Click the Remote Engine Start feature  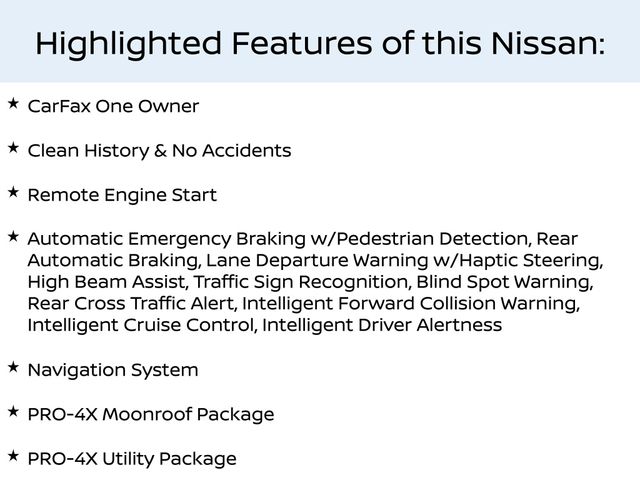pos(122,195)
